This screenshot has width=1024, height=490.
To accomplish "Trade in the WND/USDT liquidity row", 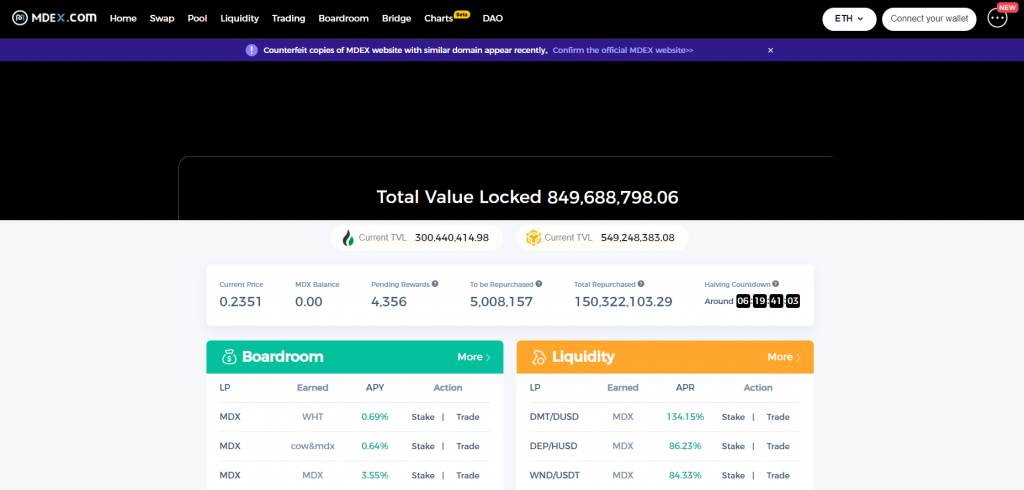I will click(x=778, y=476).
